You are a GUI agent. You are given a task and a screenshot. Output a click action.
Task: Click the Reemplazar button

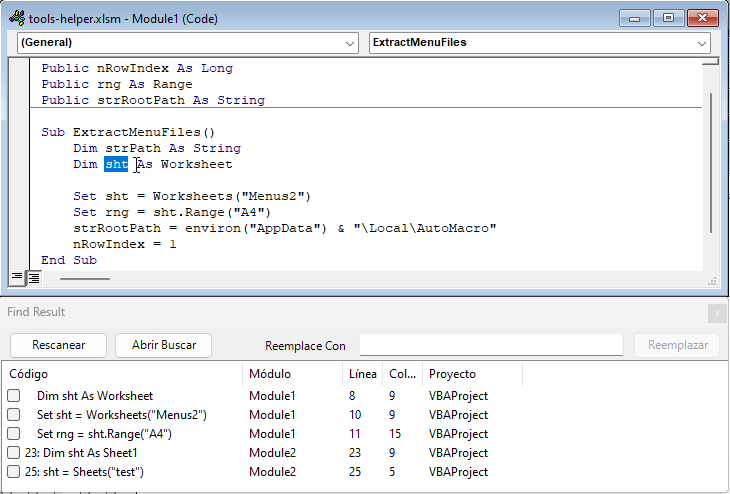point(677,345)
